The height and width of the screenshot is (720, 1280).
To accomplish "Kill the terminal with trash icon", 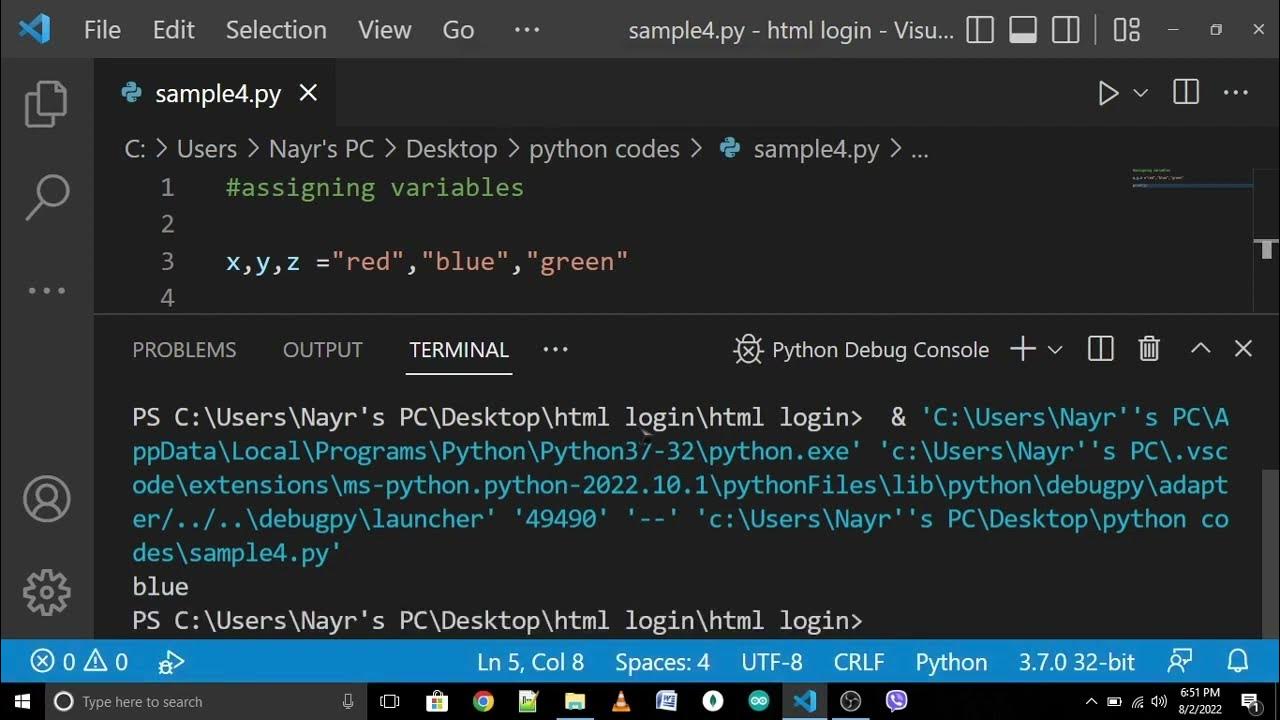I will click(x=1149, y=349).
